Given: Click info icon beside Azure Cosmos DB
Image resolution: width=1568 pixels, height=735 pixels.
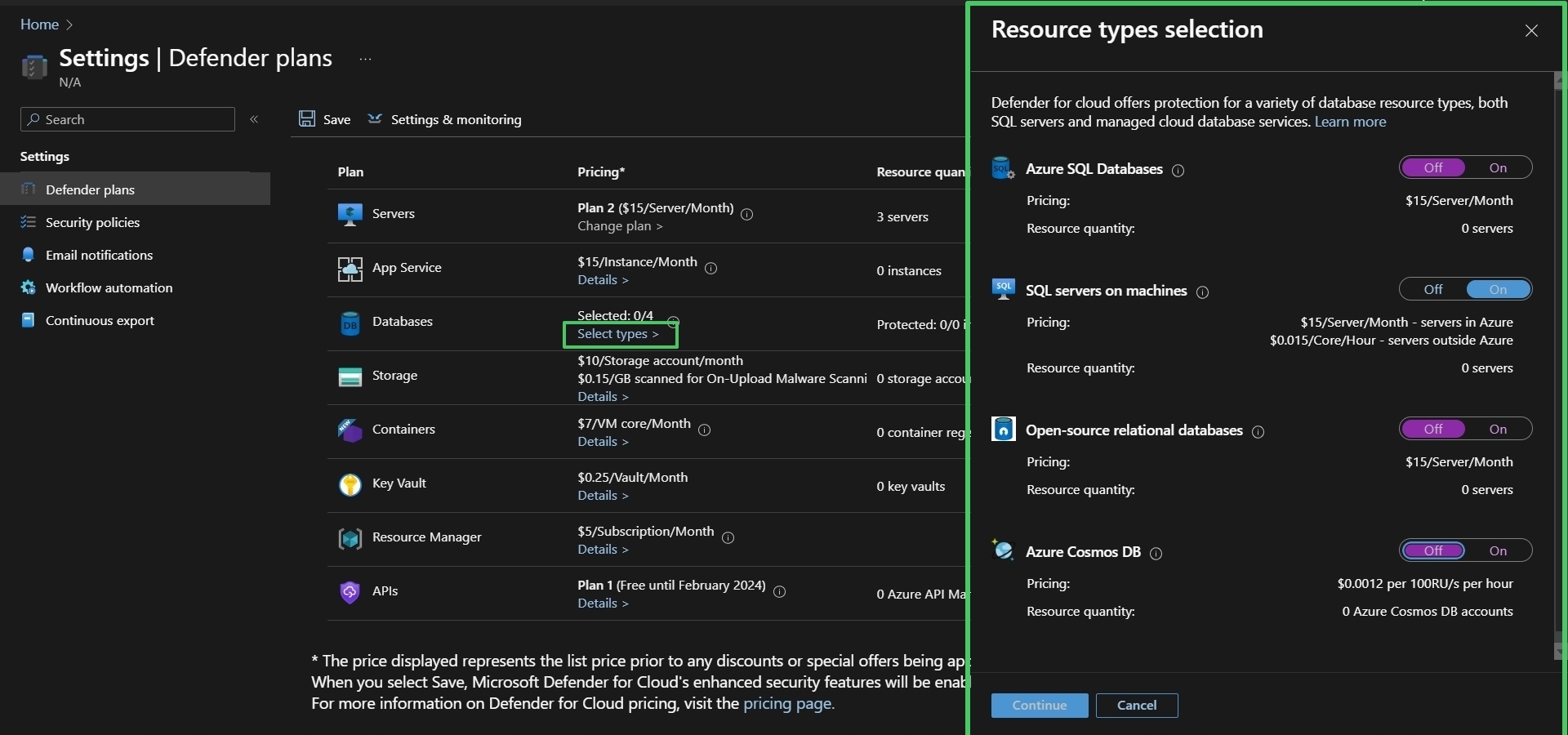Looking at the screenshot, I should tap(1156, 553).
